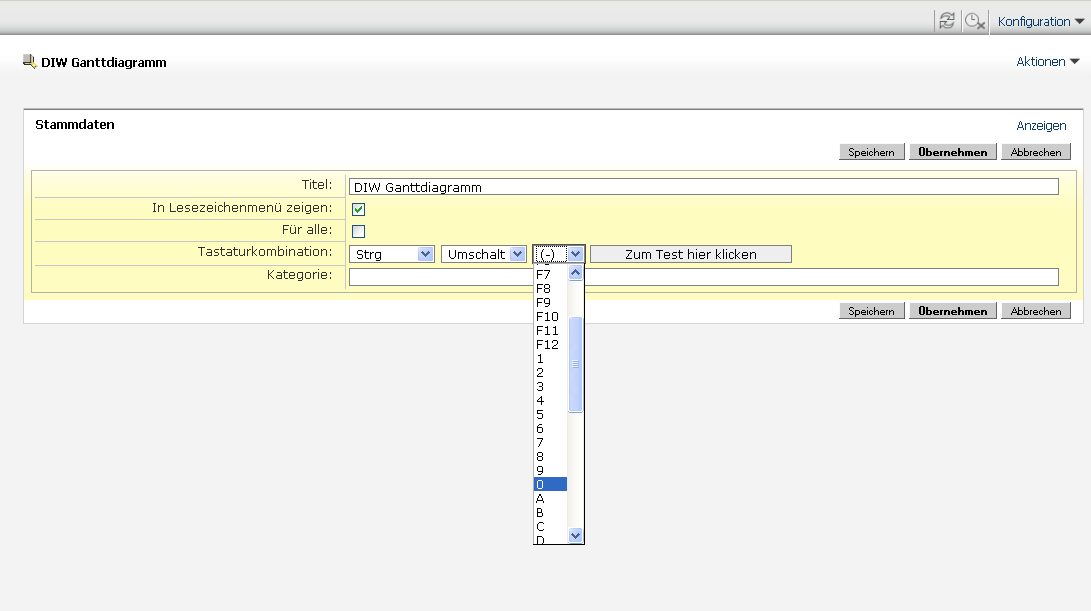Select option 7 in the key list

tap(550, 442)
